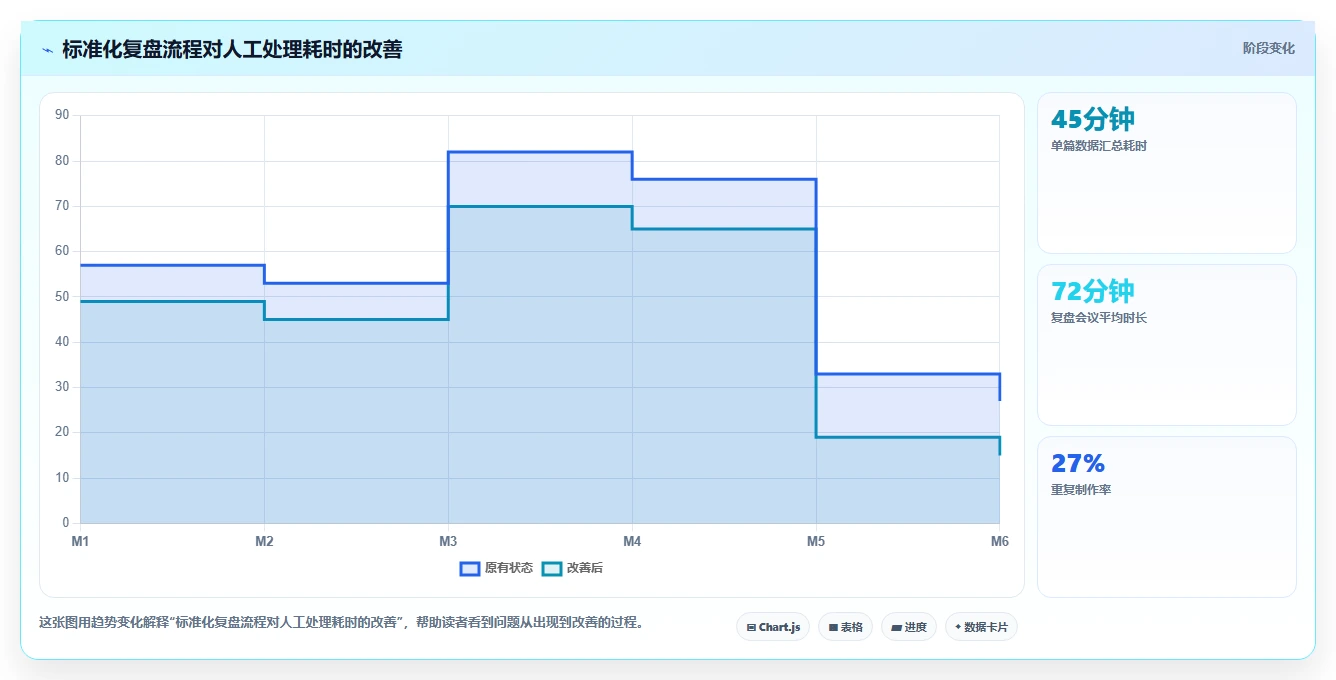Click the 表格 chip icon

coord(833,628)
